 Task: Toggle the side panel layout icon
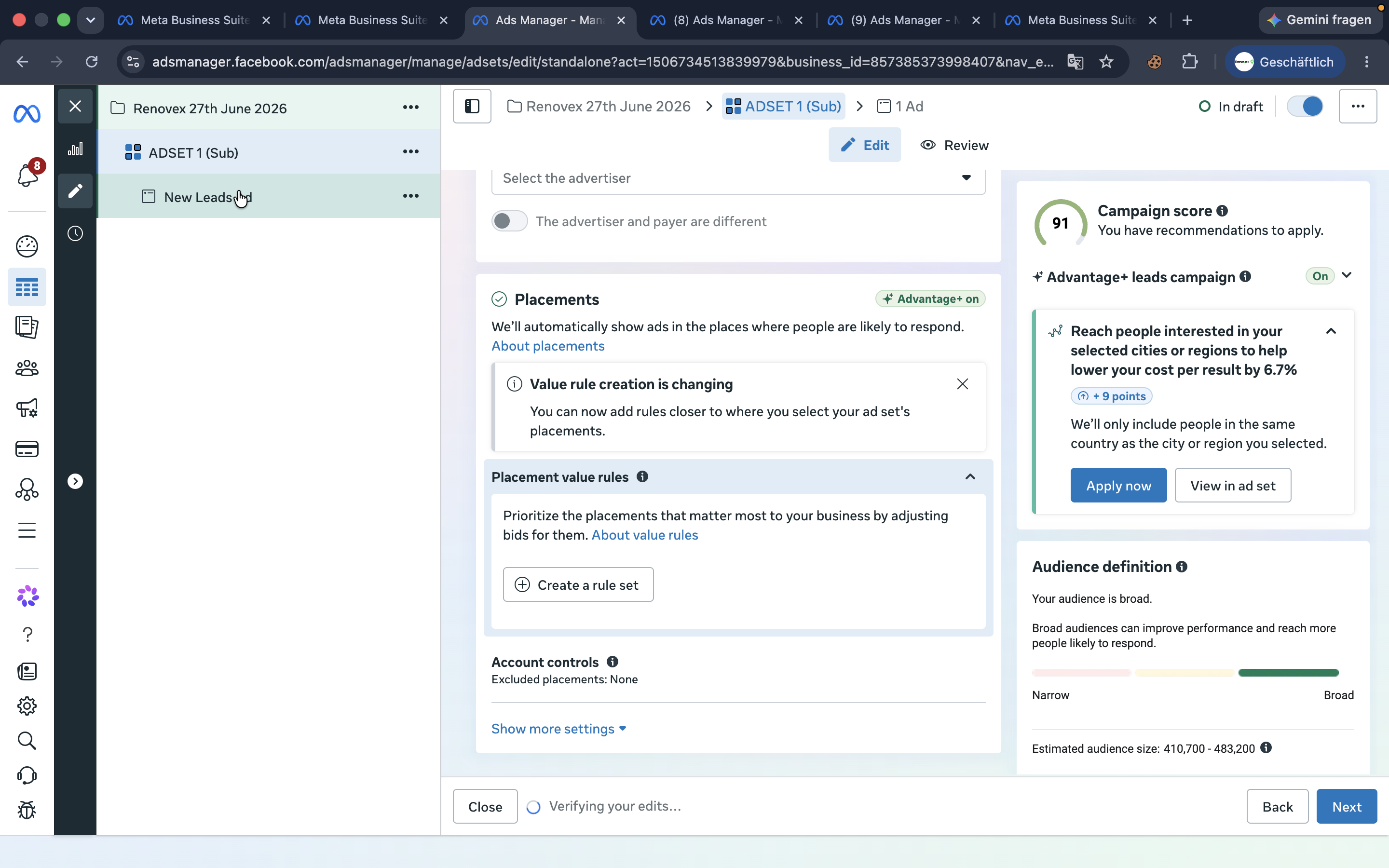point(472,106)
